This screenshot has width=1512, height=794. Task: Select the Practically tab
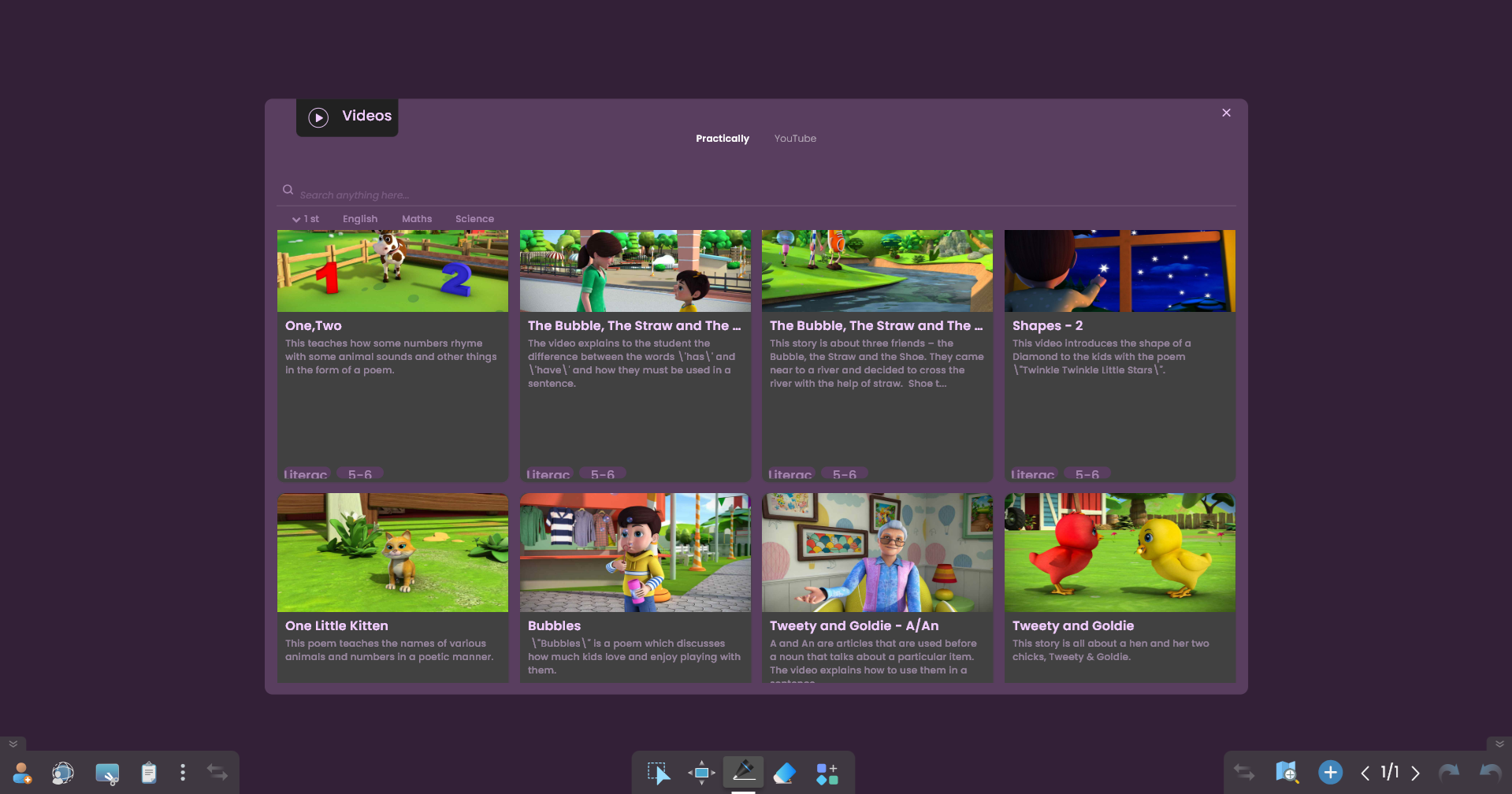[x=722, y=139]
